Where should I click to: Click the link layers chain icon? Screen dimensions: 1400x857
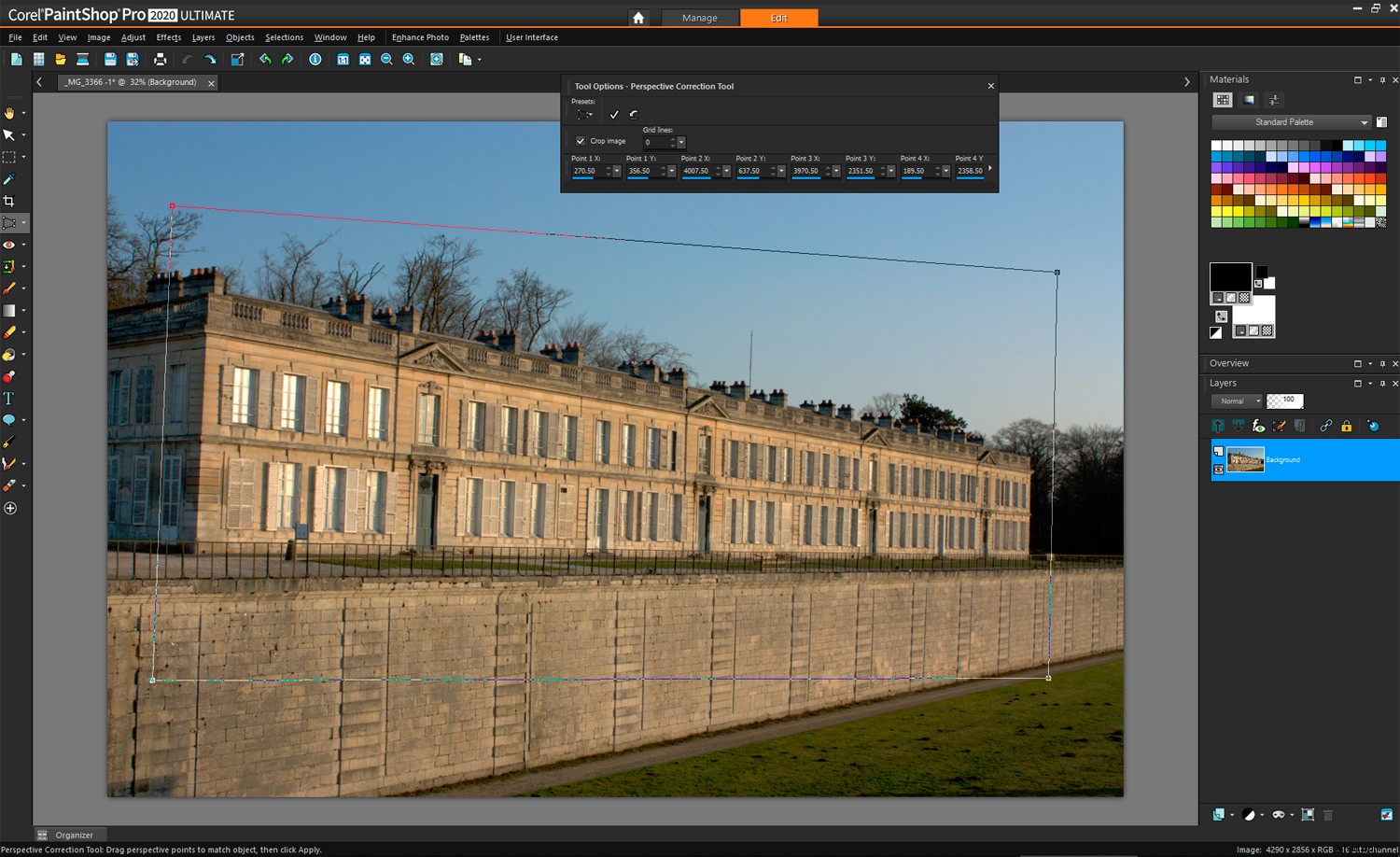pyautogui.click(x=1325, y=425)
